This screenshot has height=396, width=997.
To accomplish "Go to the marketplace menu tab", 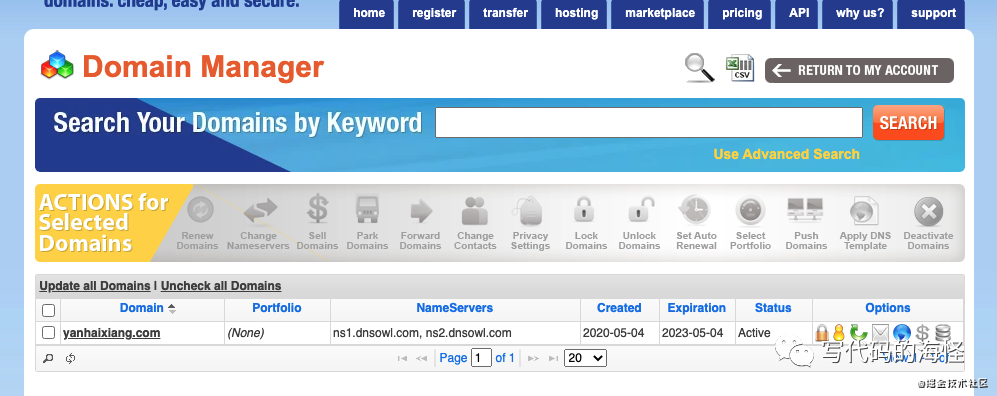I will coord(660,13).
